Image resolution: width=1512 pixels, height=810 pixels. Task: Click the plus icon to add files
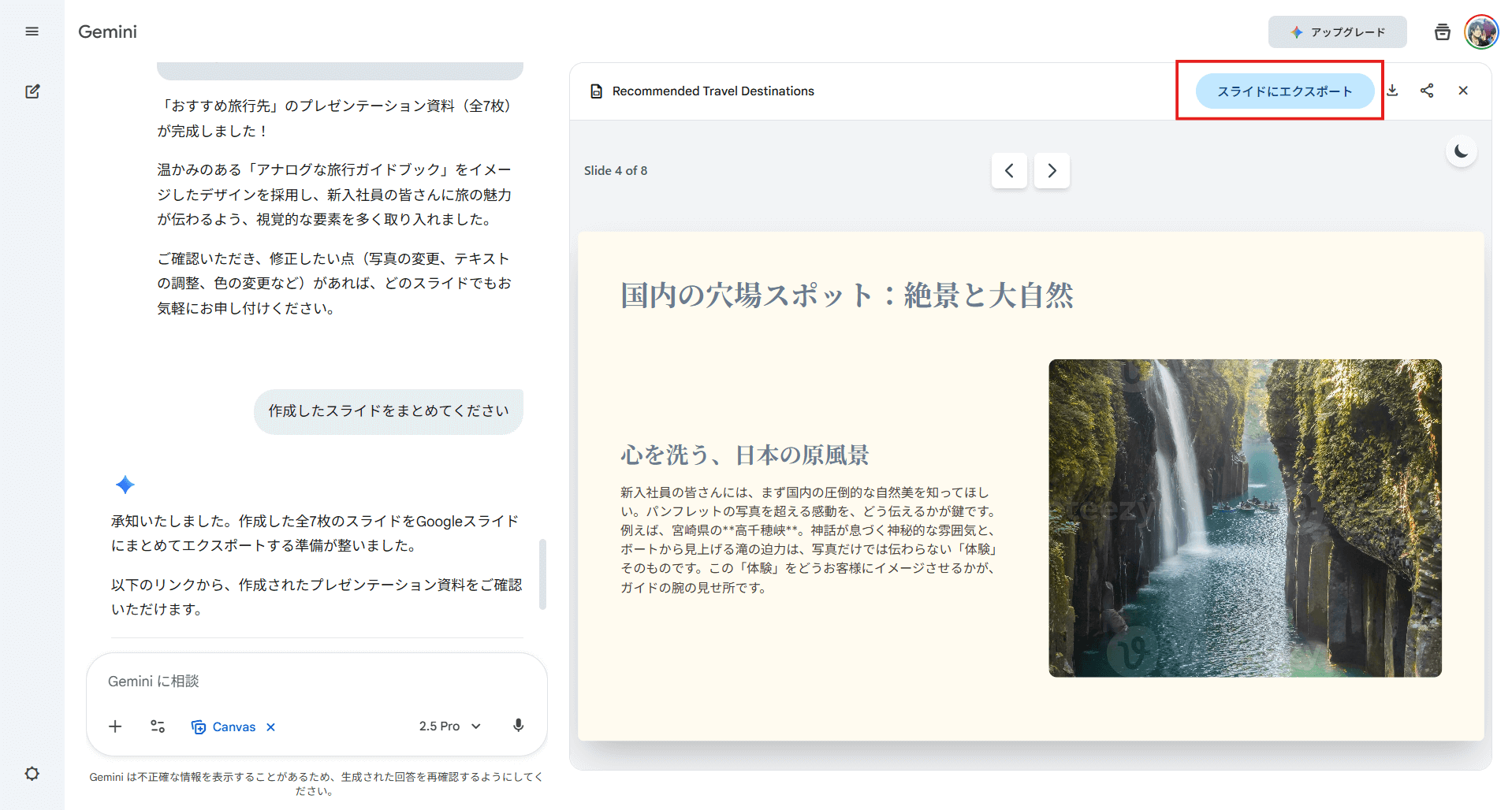[x=115, y=726]
